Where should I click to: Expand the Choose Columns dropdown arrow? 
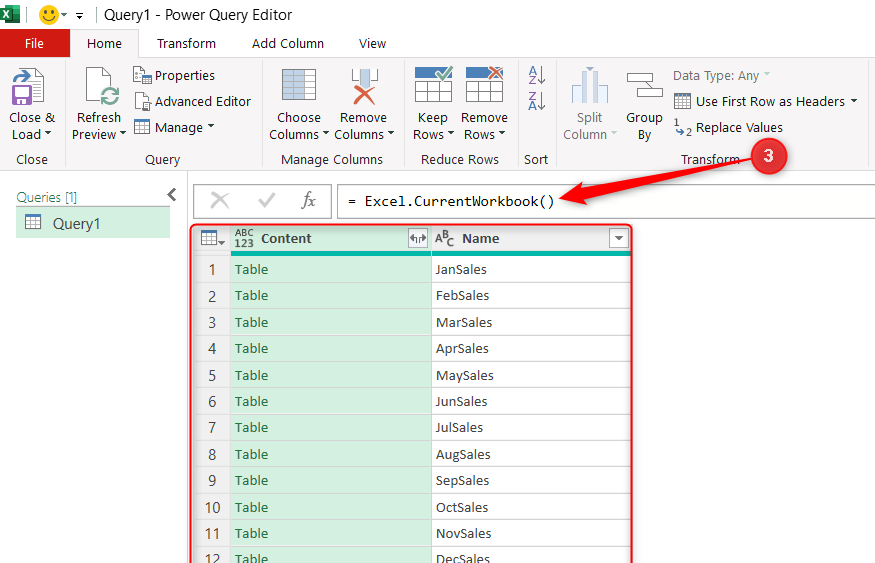pyautogui.click(x=325, y=134)
